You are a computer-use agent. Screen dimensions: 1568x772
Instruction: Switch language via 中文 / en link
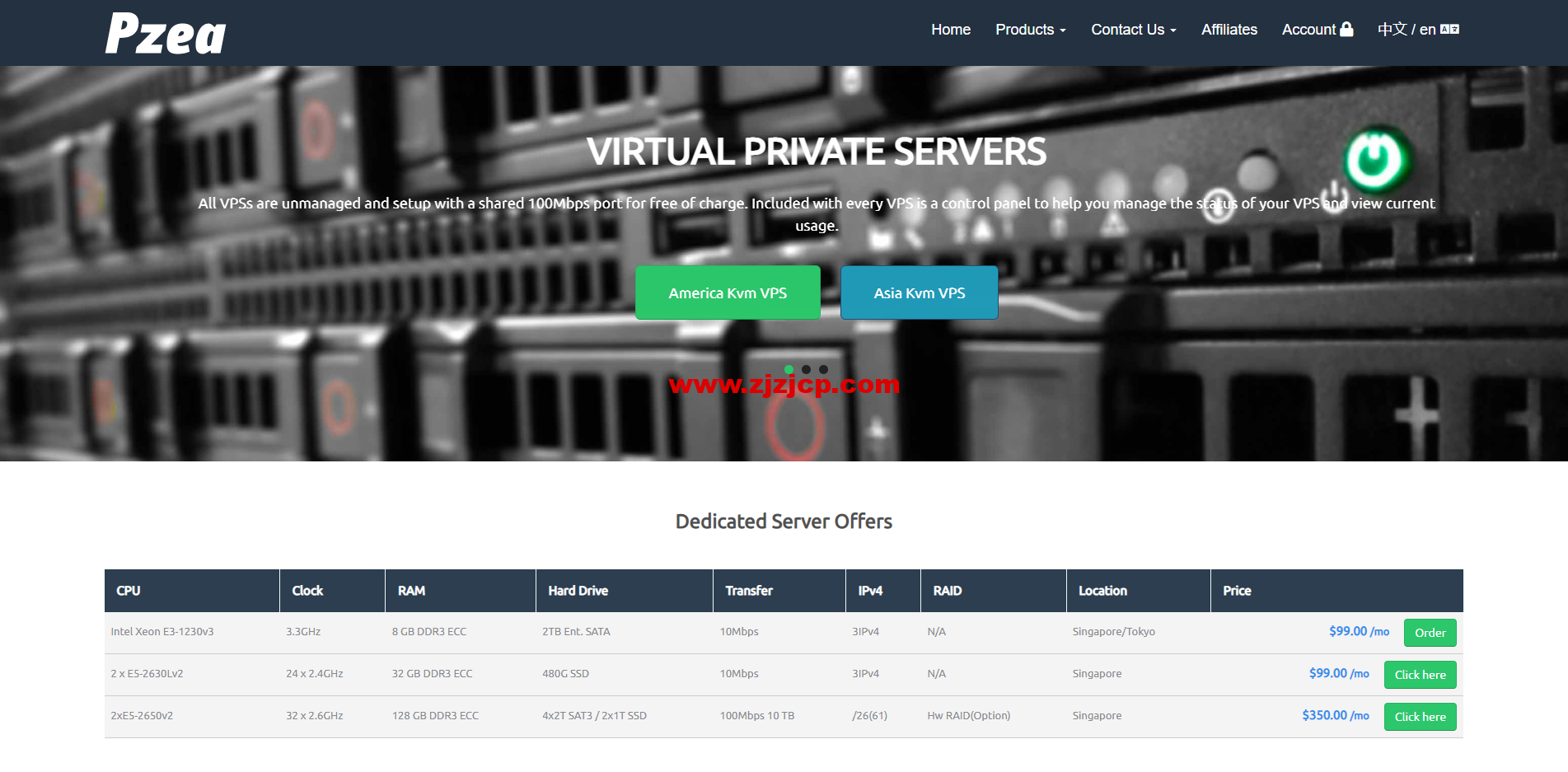[1418, 30]
